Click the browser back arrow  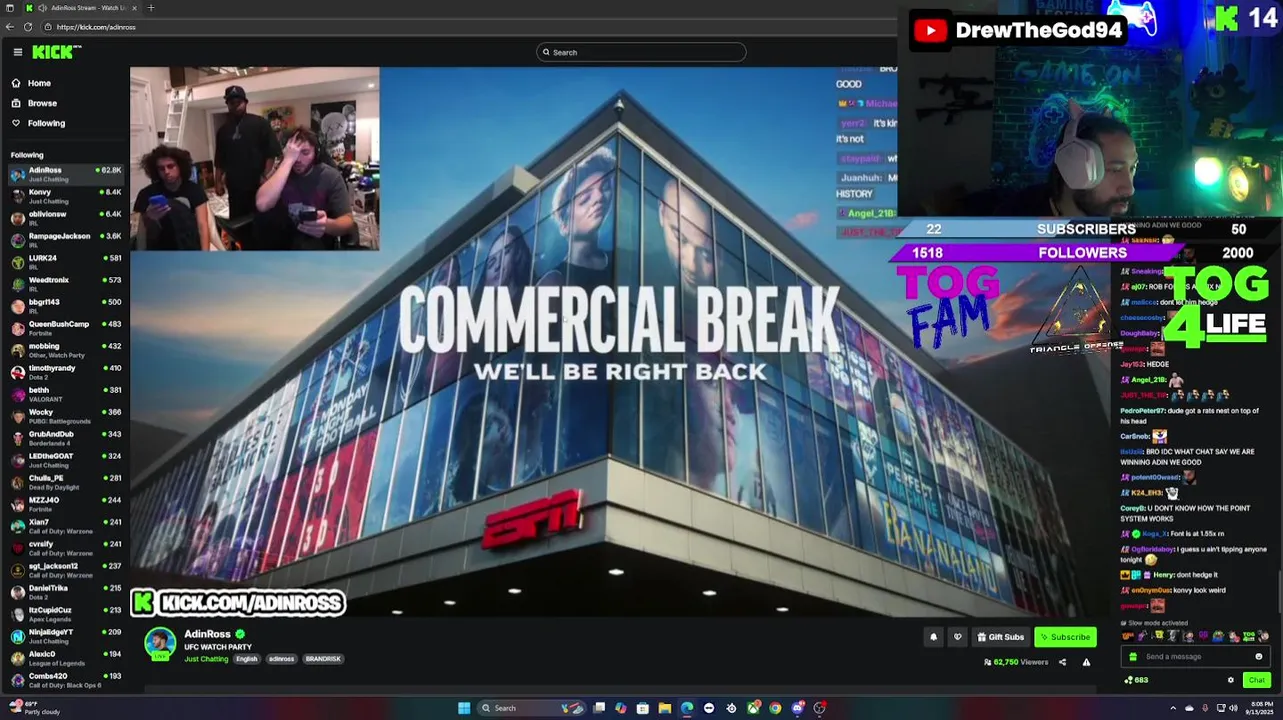[10, 27]
